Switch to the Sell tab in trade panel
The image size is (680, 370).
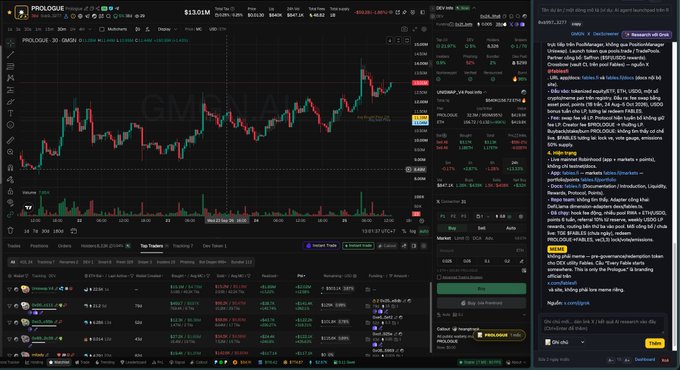pos(481,228)
